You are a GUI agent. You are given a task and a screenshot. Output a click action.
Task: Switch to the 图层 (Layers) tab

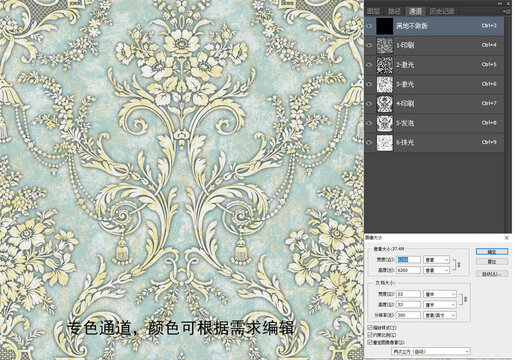(x=373, y=12)
